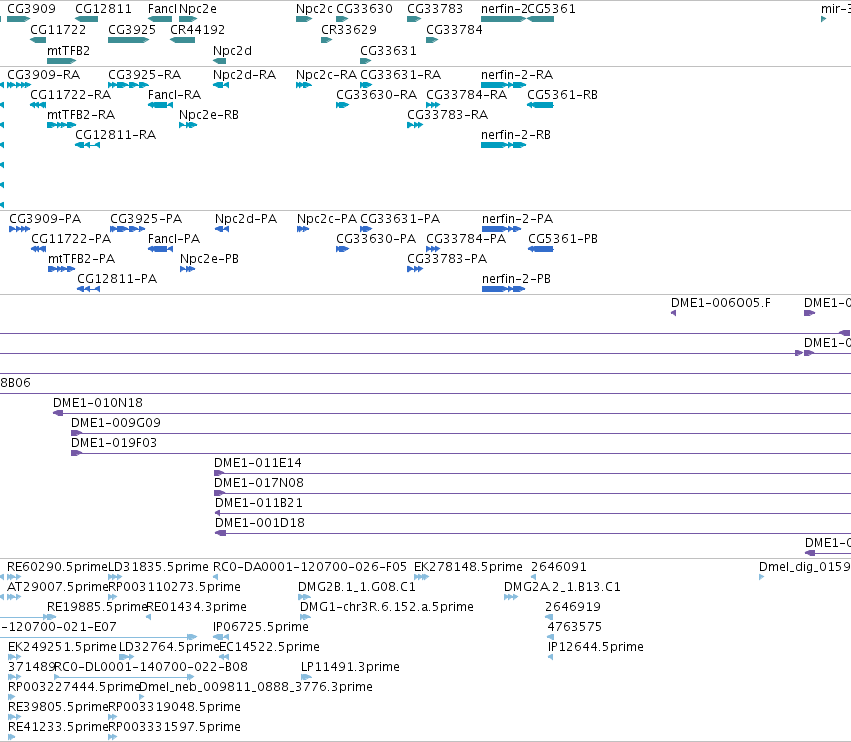The image size is (851, 742).
Task: Click the Fancl-PA protein glyph
Action: tap(160, 249)
